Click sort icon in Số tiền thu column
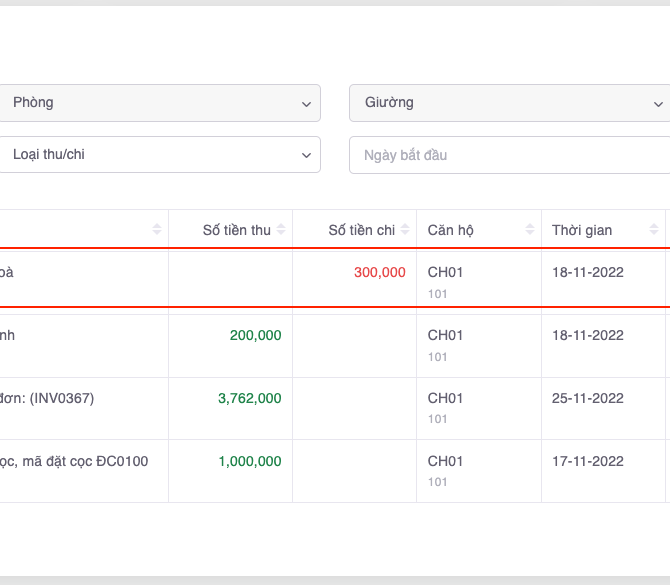 [282, 230]
